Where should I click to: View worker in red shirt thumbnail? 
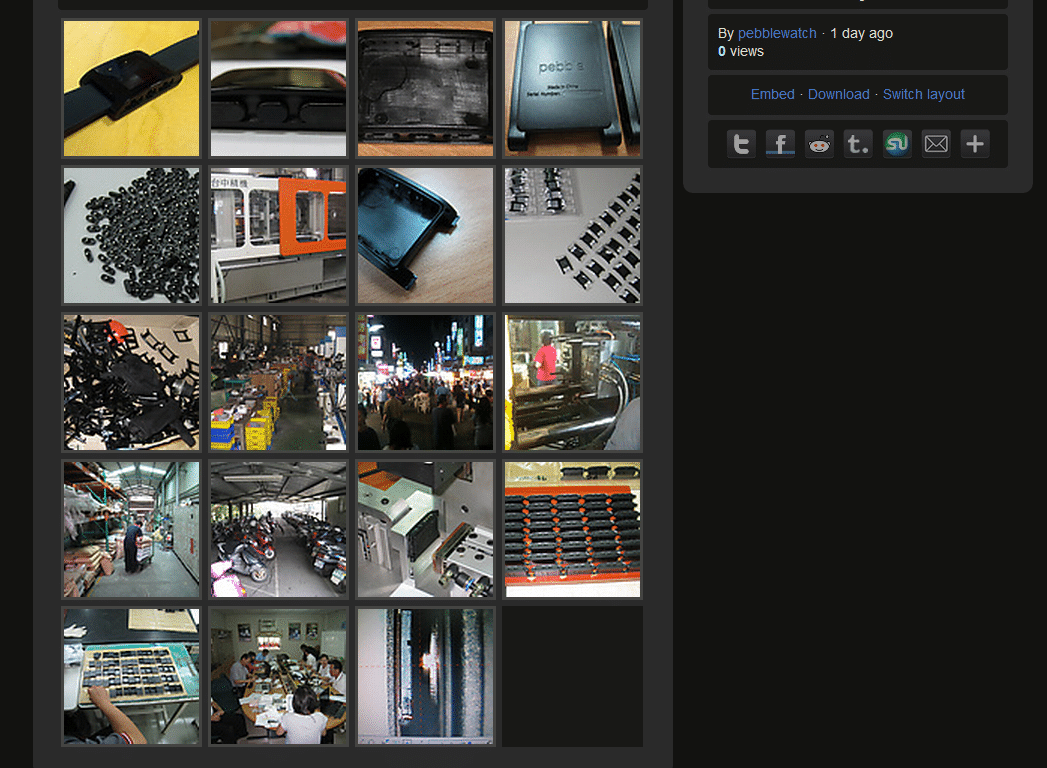pos(572,382)
